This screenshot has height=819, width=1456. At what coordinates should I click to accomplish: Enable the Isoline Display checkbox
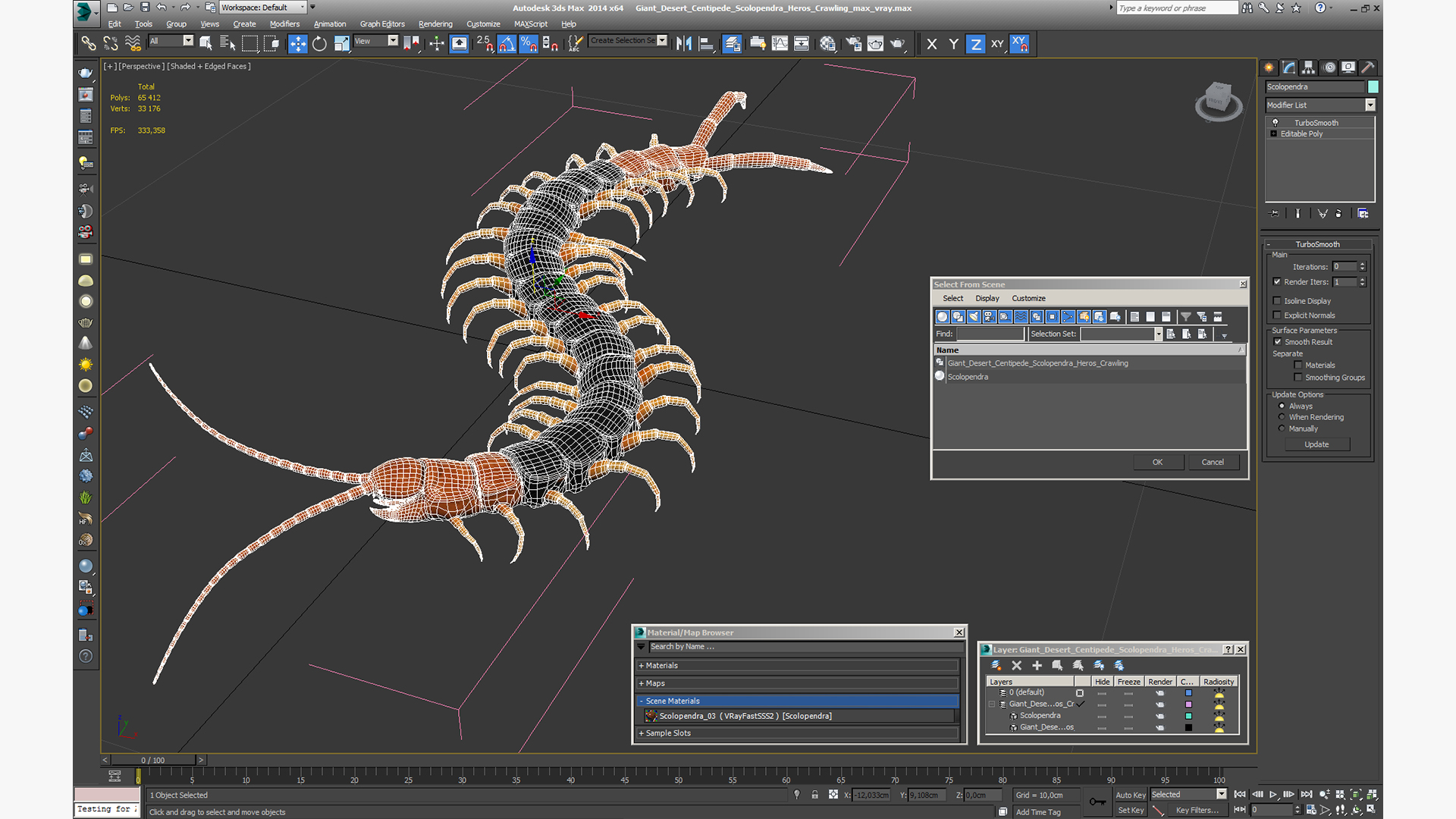[1277, 301]
